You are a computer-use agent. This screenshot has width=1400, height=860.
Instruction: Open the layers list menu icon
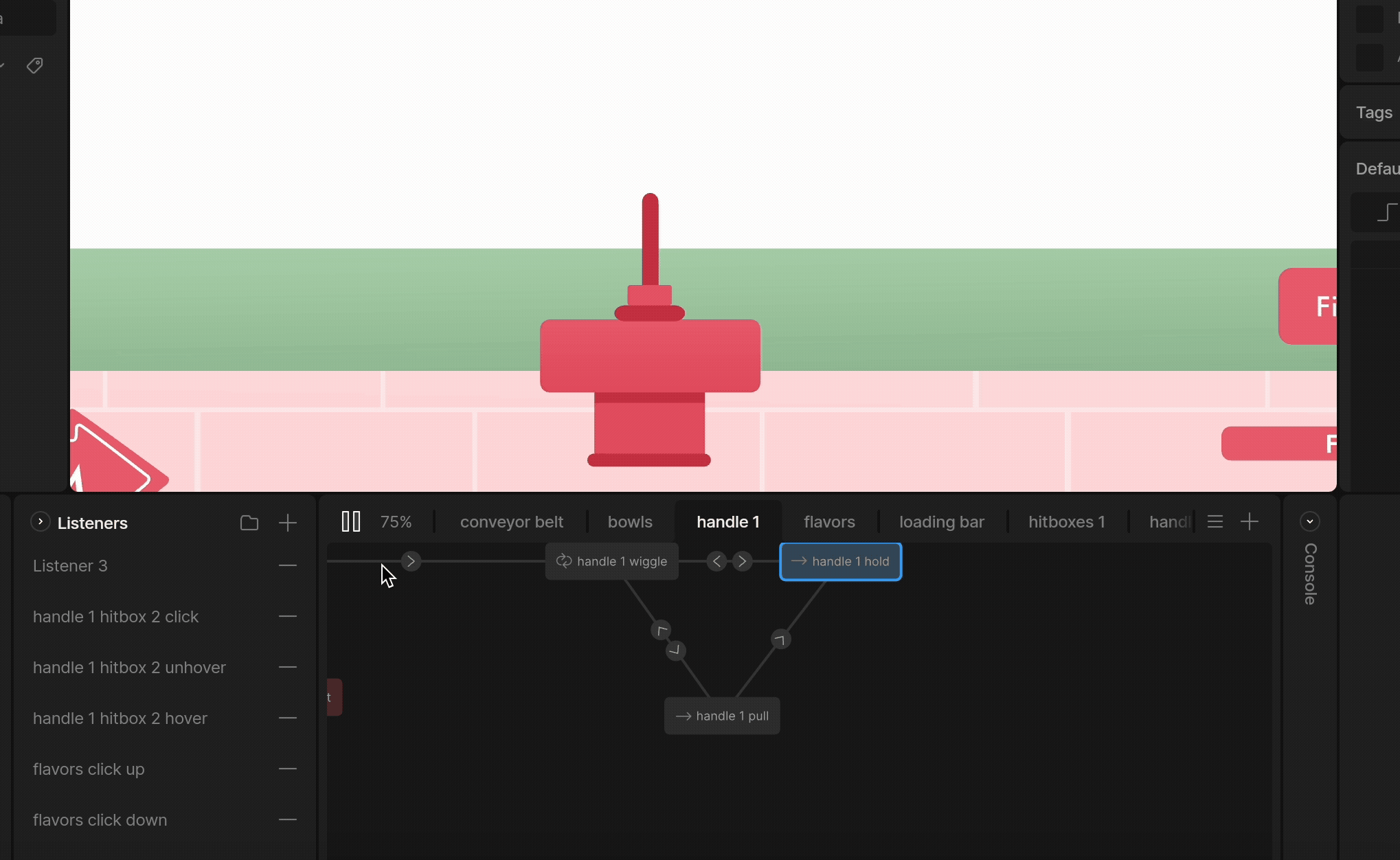1215,522
